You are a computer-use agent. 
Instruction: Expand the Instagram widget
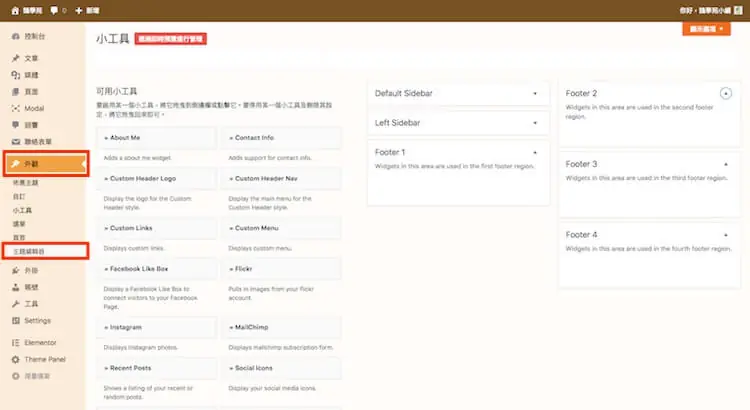coord(156,327)
